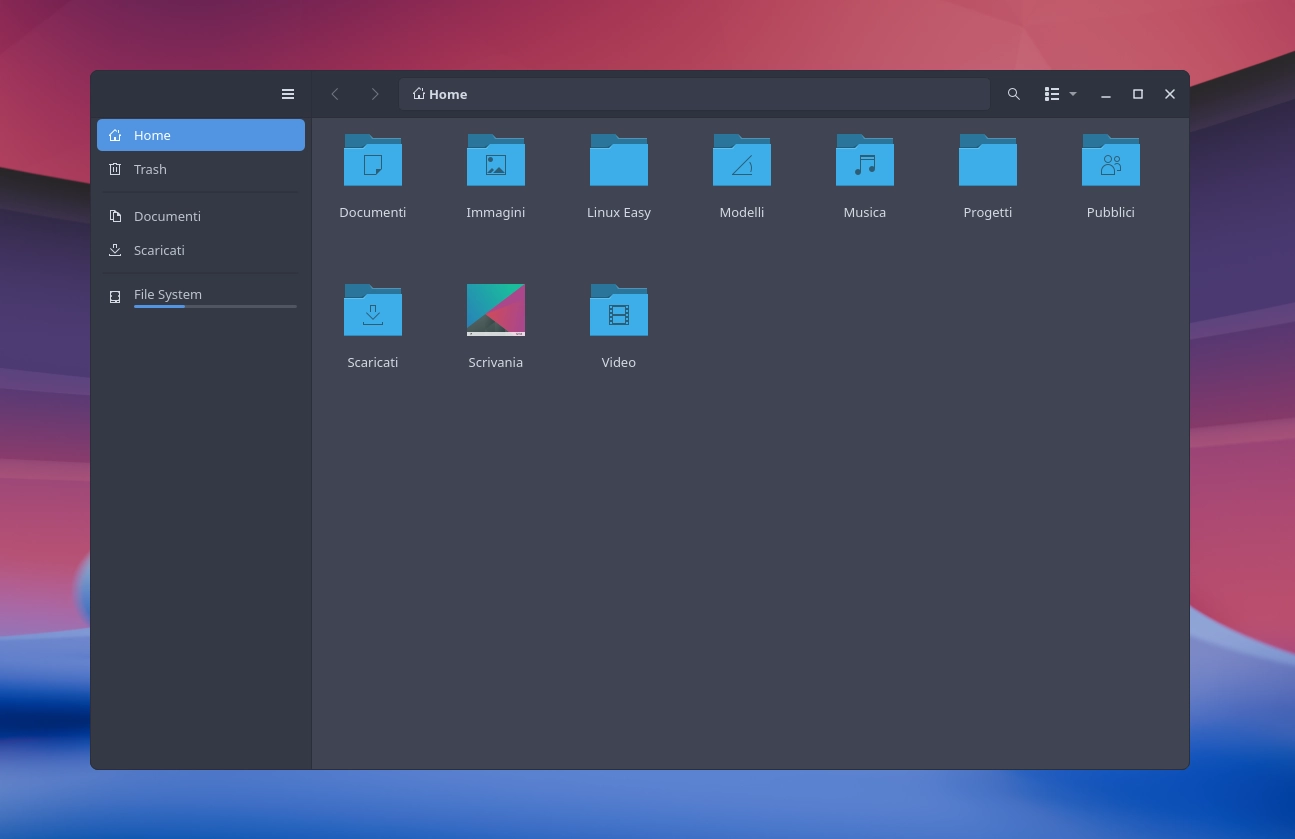Image resolution: width=1295 pixels, height=839 pixels.
Task: Open Scaricati bookmark in sidebar
Action: click(x=201, y=250)
